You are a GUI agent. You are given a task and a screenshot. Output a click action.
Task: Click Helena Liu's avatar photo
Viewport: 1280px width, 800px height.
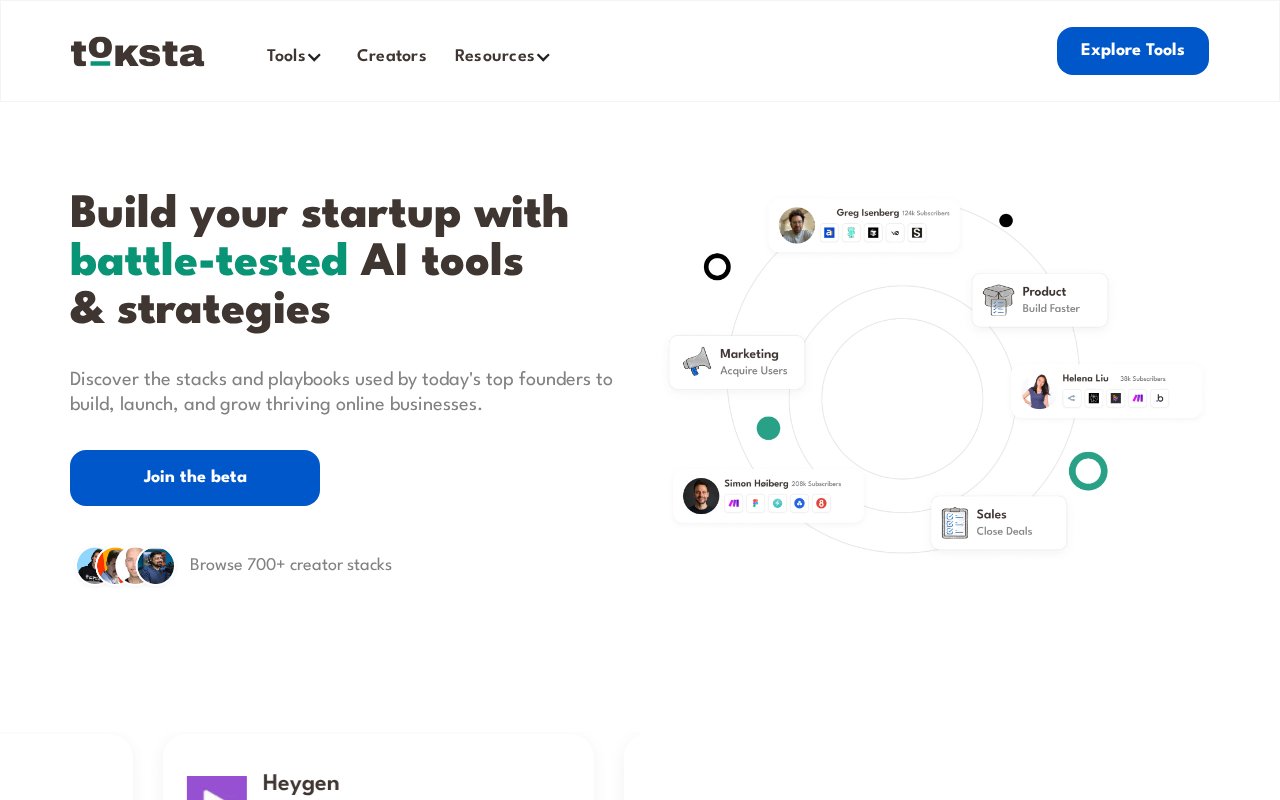tap(1038, 391)
